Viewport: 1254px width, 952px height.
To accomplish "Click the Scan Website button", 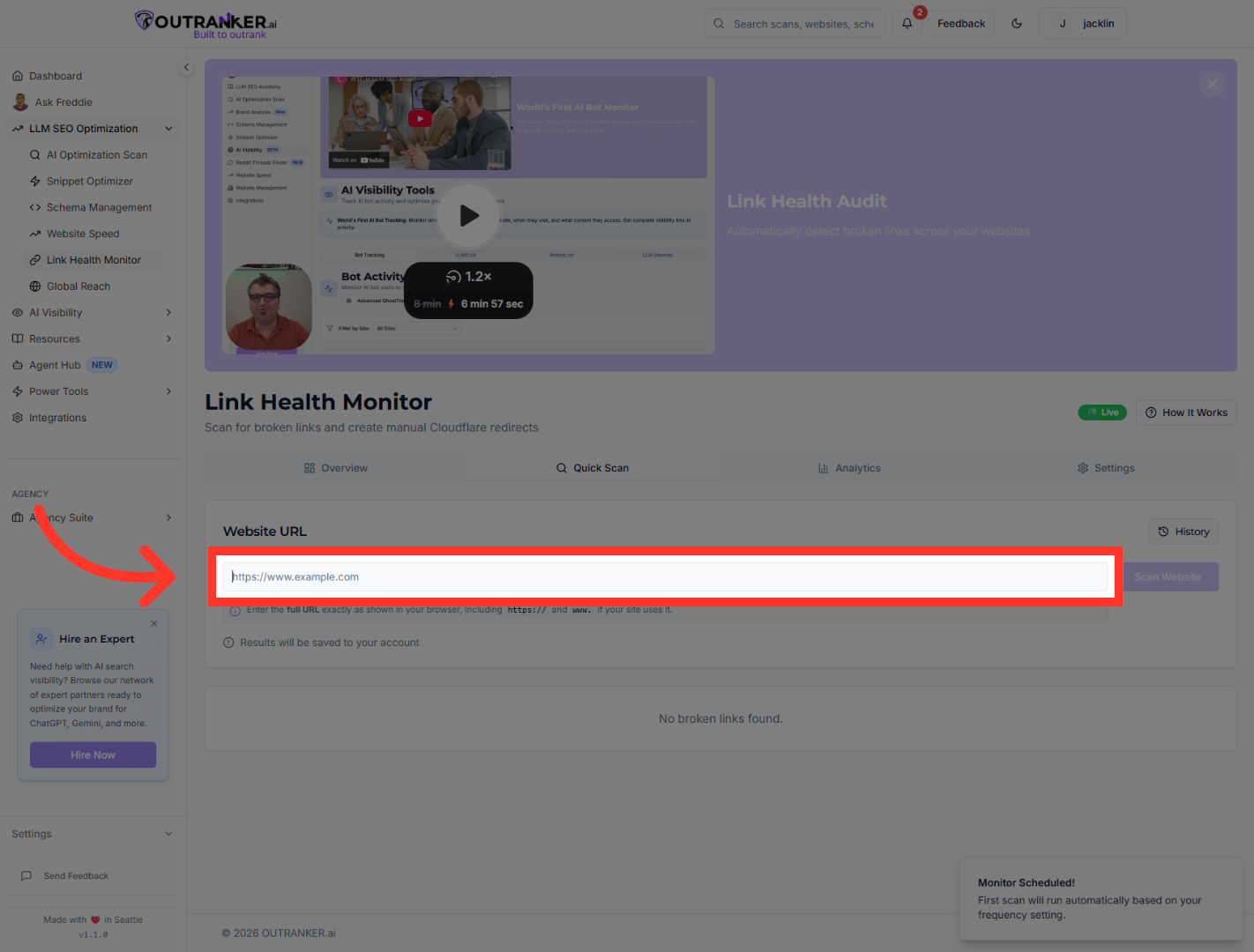I will coord(1168,577).
